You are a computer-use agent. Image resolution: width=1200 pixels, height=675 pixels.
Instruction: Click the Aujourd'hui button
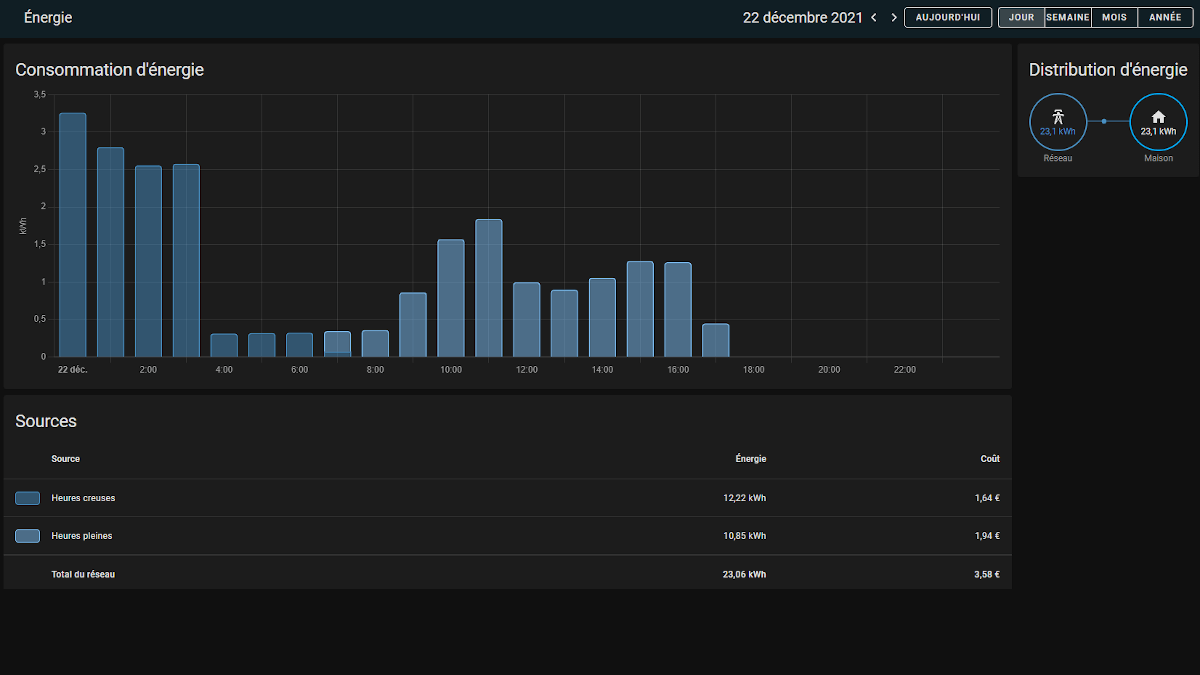948,18
